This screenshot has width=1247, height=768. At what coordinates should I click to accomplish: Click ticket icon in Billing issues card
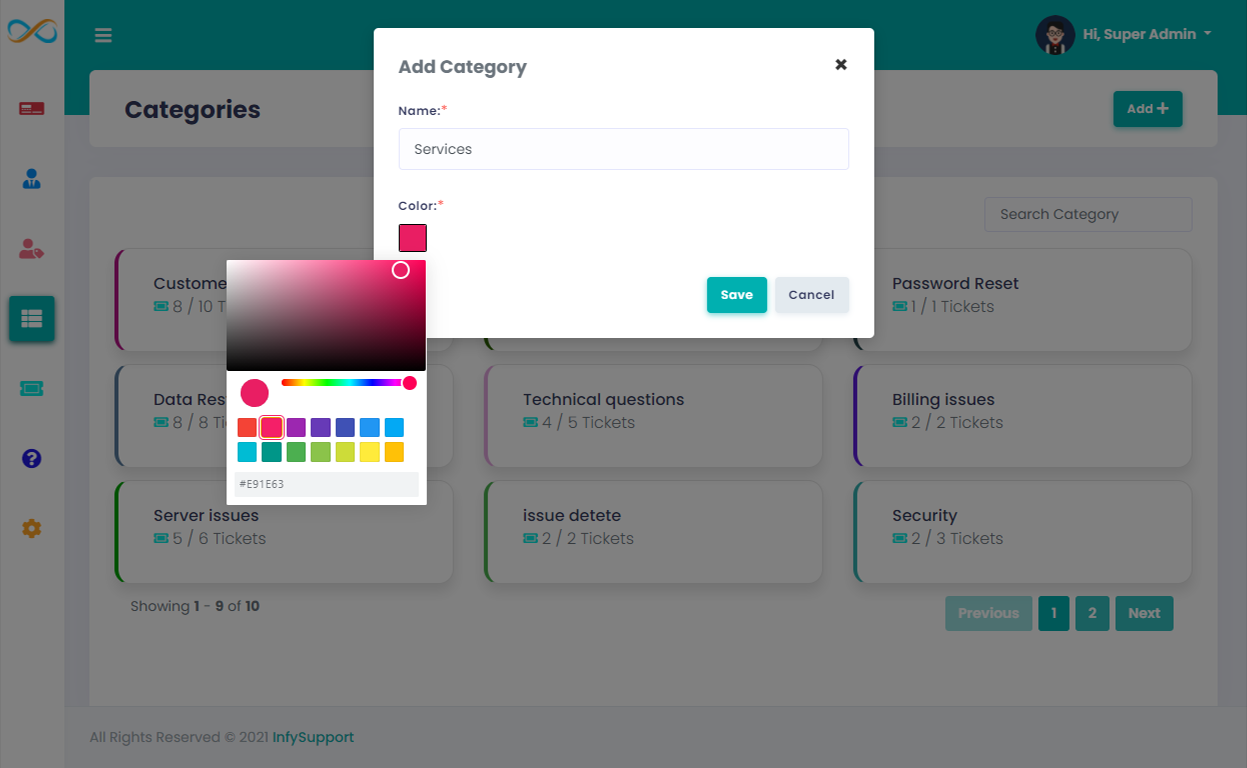899,423
